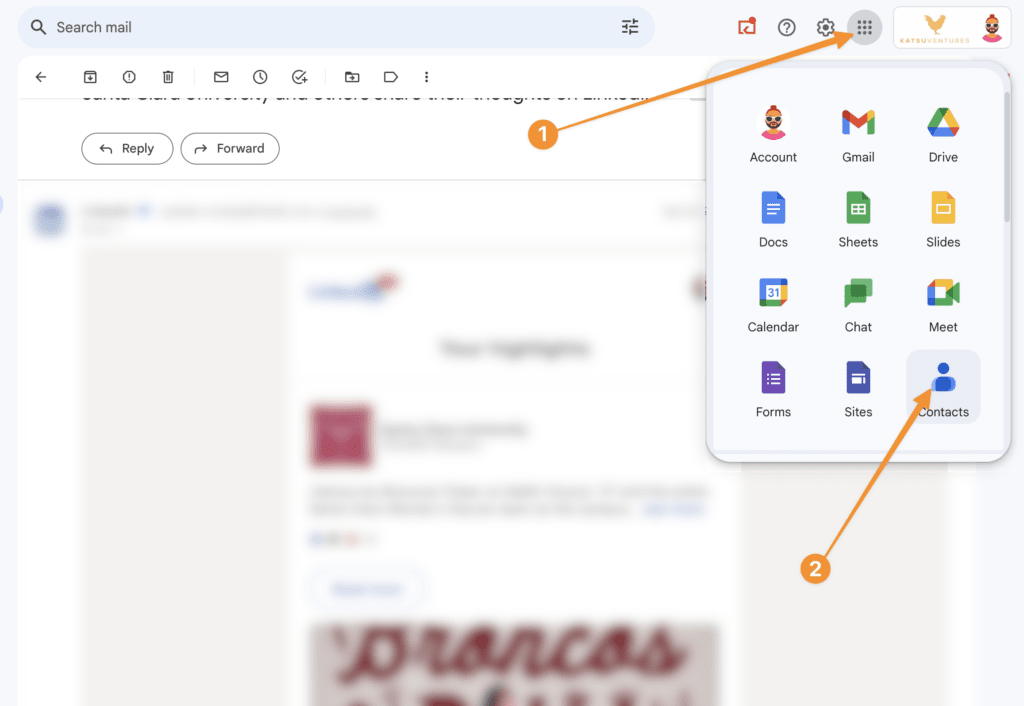Open Google Forms app

point(773,388)
